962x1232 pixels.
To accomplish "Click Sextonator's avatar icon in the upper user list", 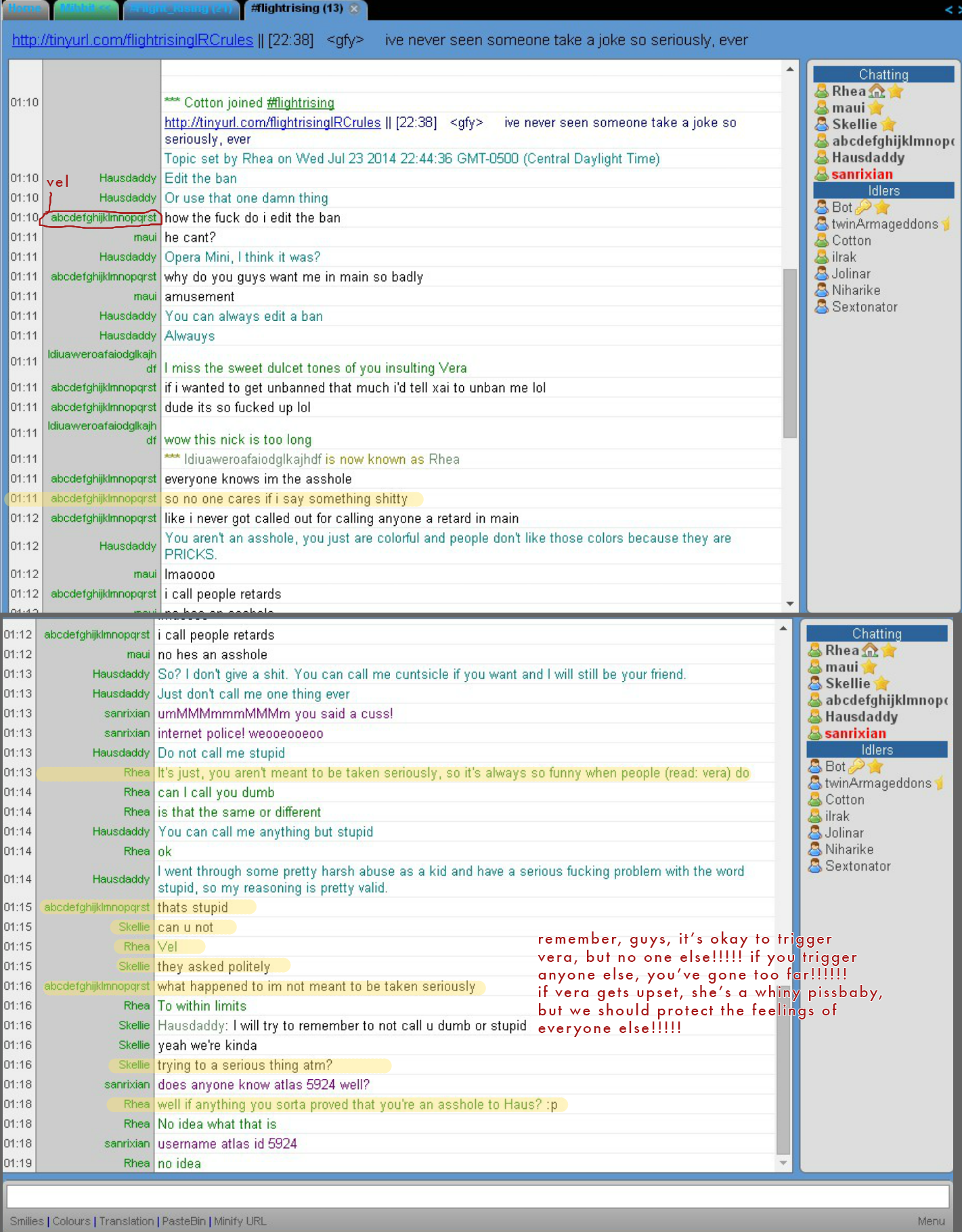I will [821, 307].
